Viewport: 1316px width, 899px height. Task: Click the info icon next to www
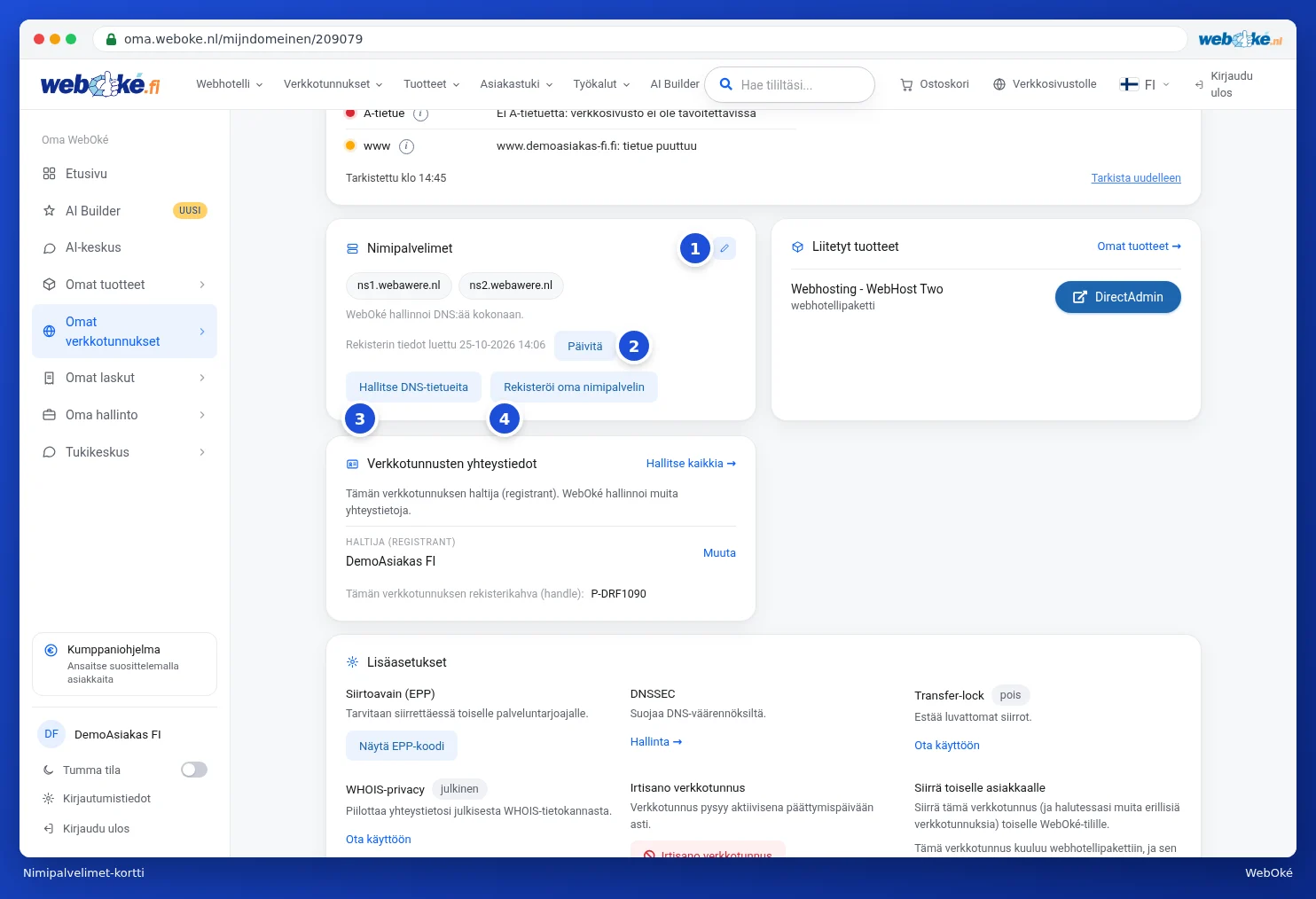(406, 146)
